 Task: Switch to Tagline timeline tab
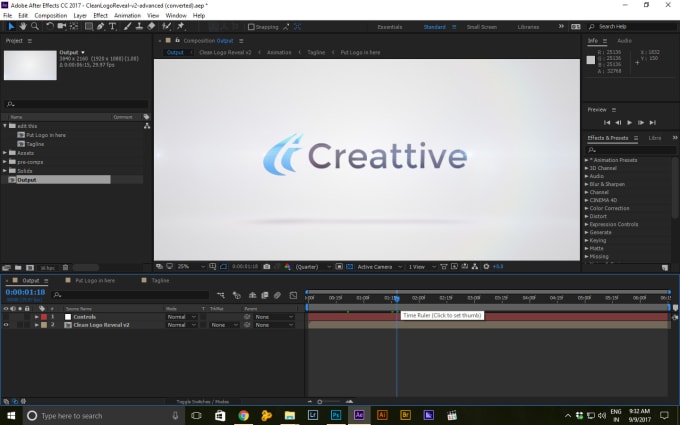point(160,281)
